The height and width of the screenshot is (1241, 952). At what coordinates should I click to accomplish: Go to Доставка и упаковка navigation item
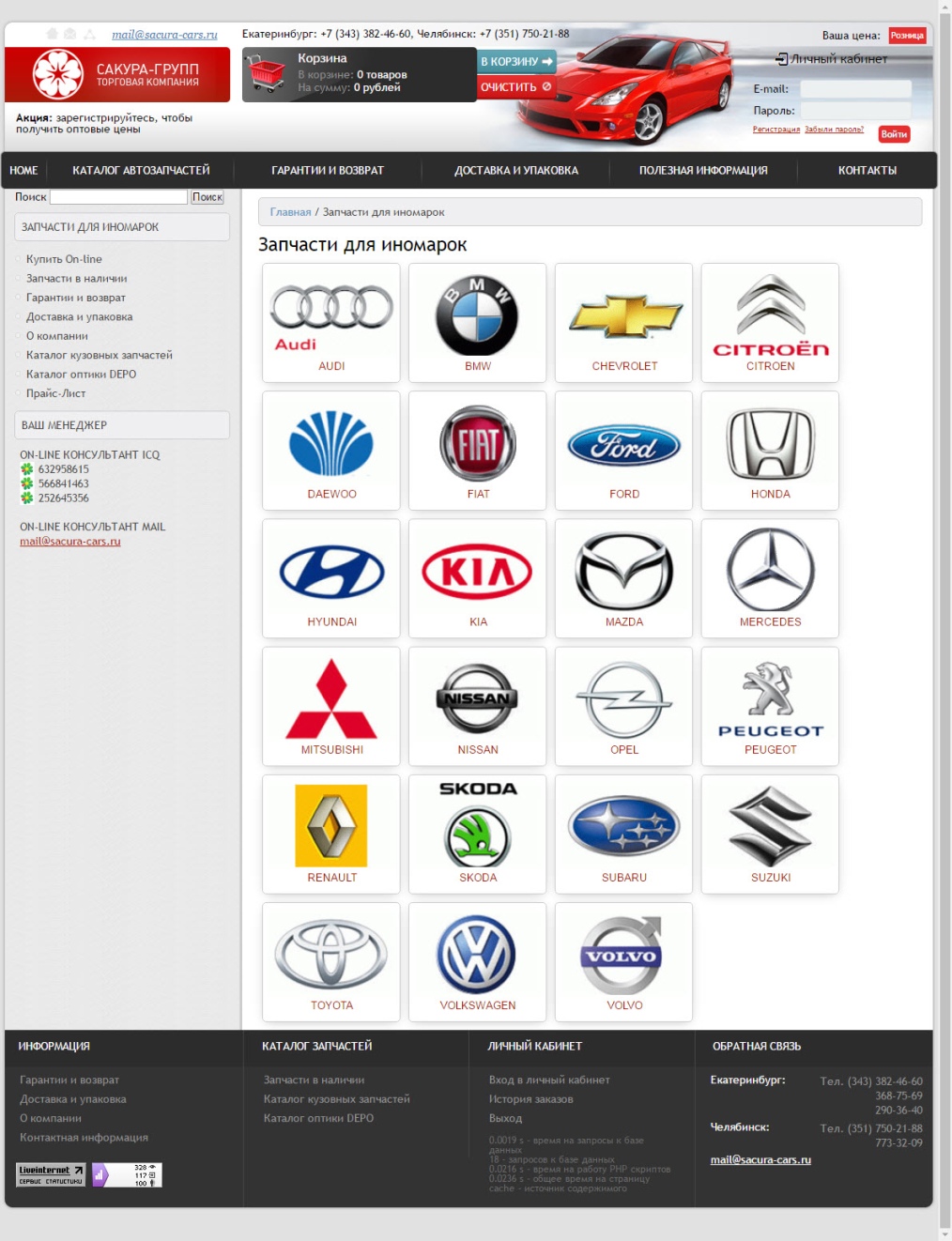[x=516, y=171]
